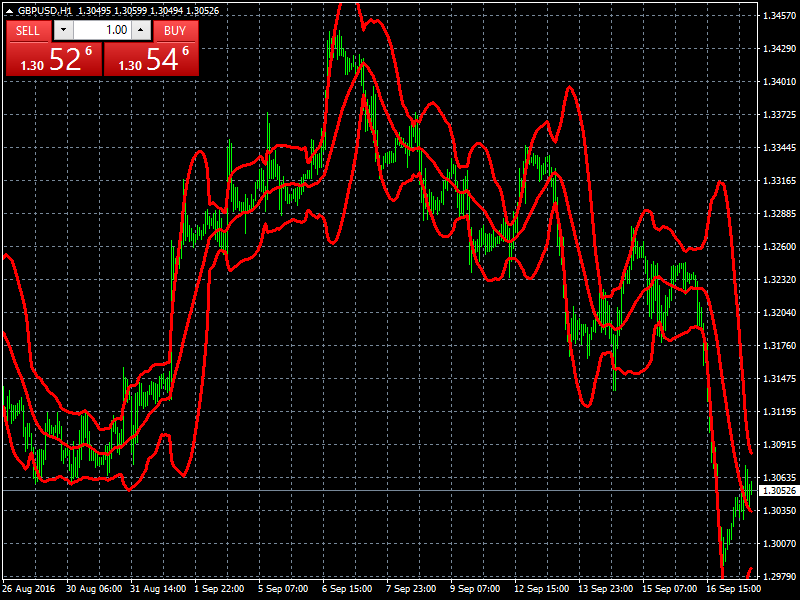Click the 31 Aug 14:00 time label
800x600 pixels.
(158, 589)
